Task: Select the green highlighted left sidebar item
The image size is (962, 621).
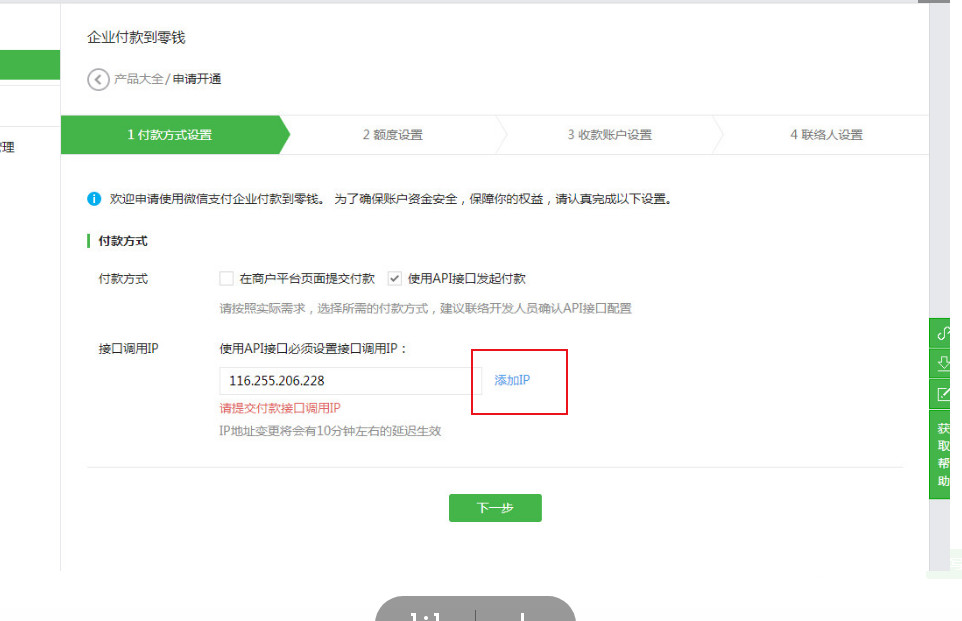Action: 30,64
